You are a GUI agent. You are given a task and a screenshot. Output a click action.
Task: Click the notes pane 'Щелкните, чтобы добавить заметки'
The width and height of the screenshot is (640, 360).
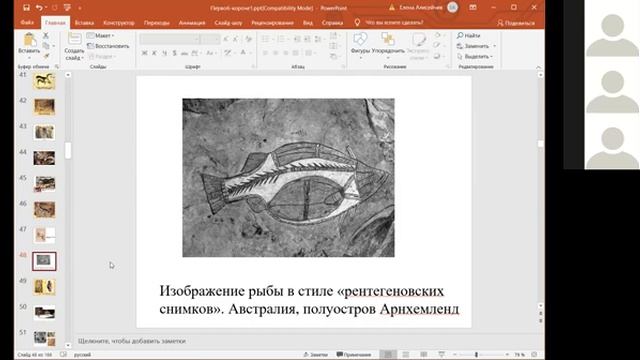click(x=131, y=341)
